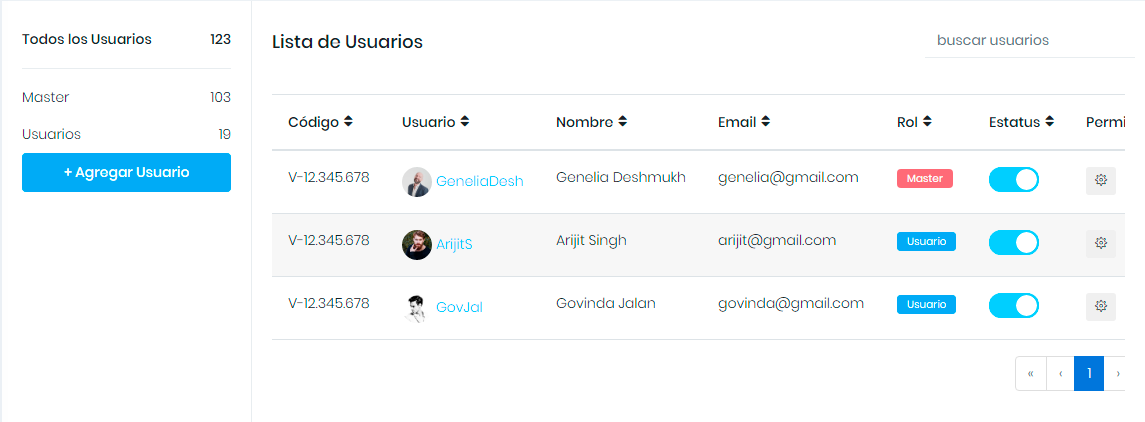Go to previous page chevron

pyautogui.click(x=1060, y=374)
